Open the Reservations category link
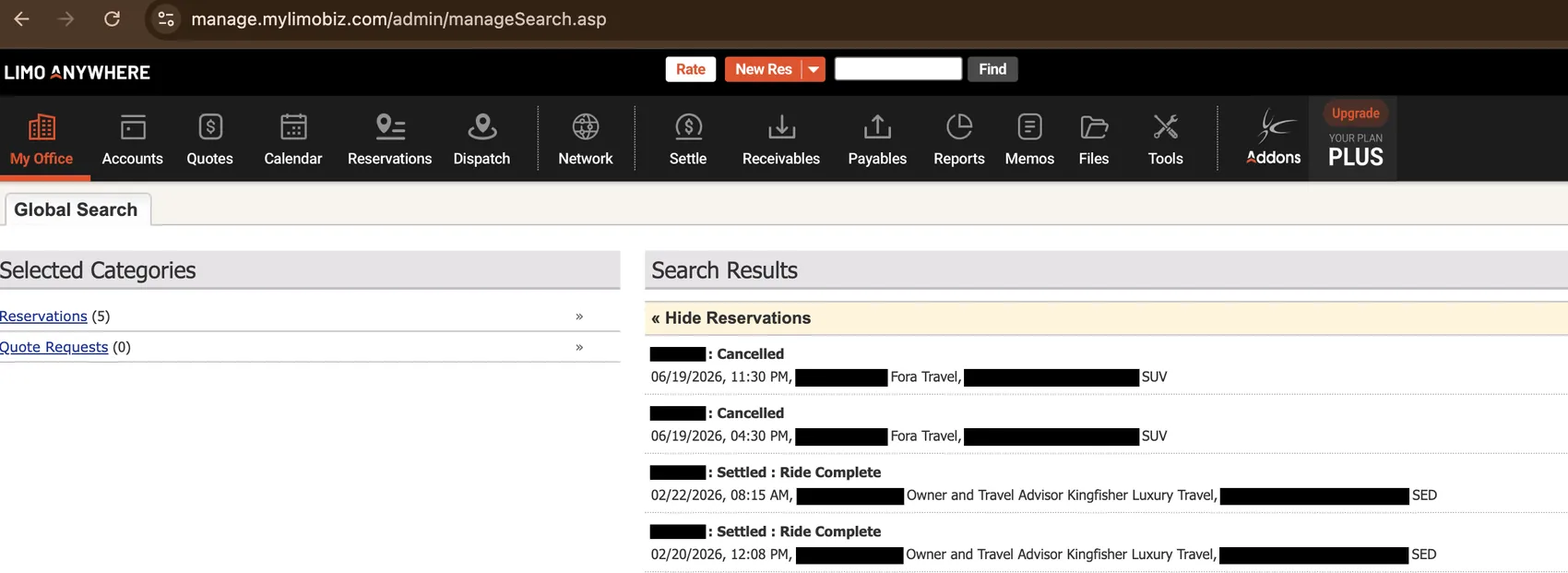 pyautogui.click(x=43, y=316)
